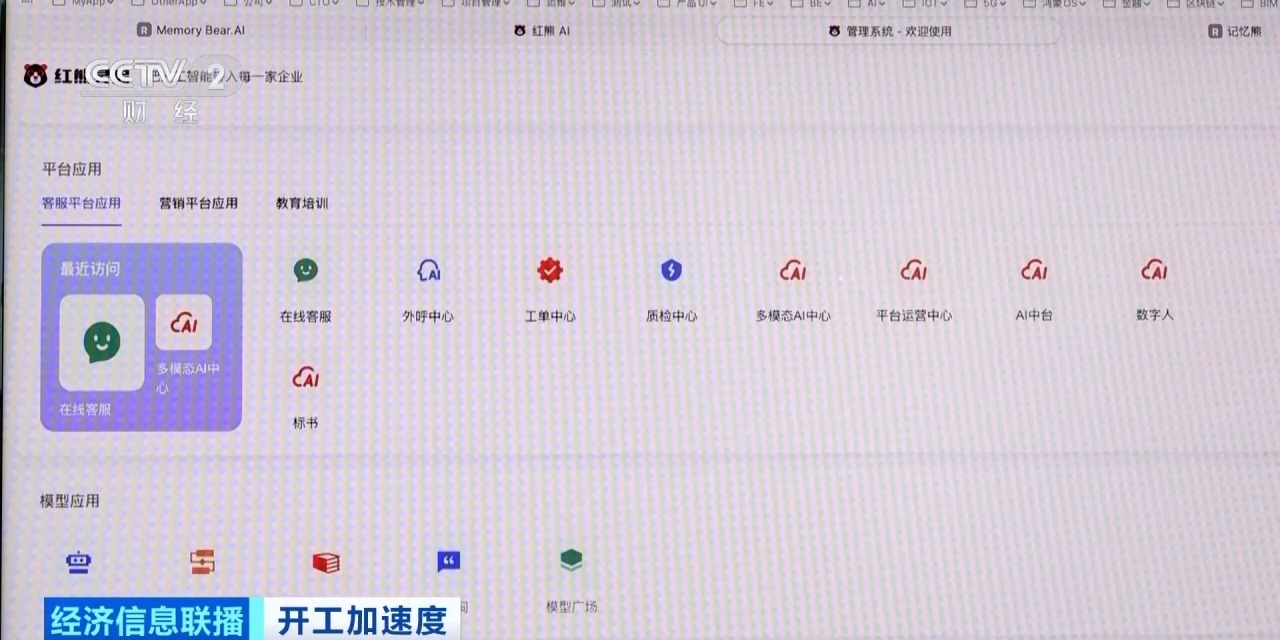Click the blue robot icon under 模型应用

click(79, 563)
